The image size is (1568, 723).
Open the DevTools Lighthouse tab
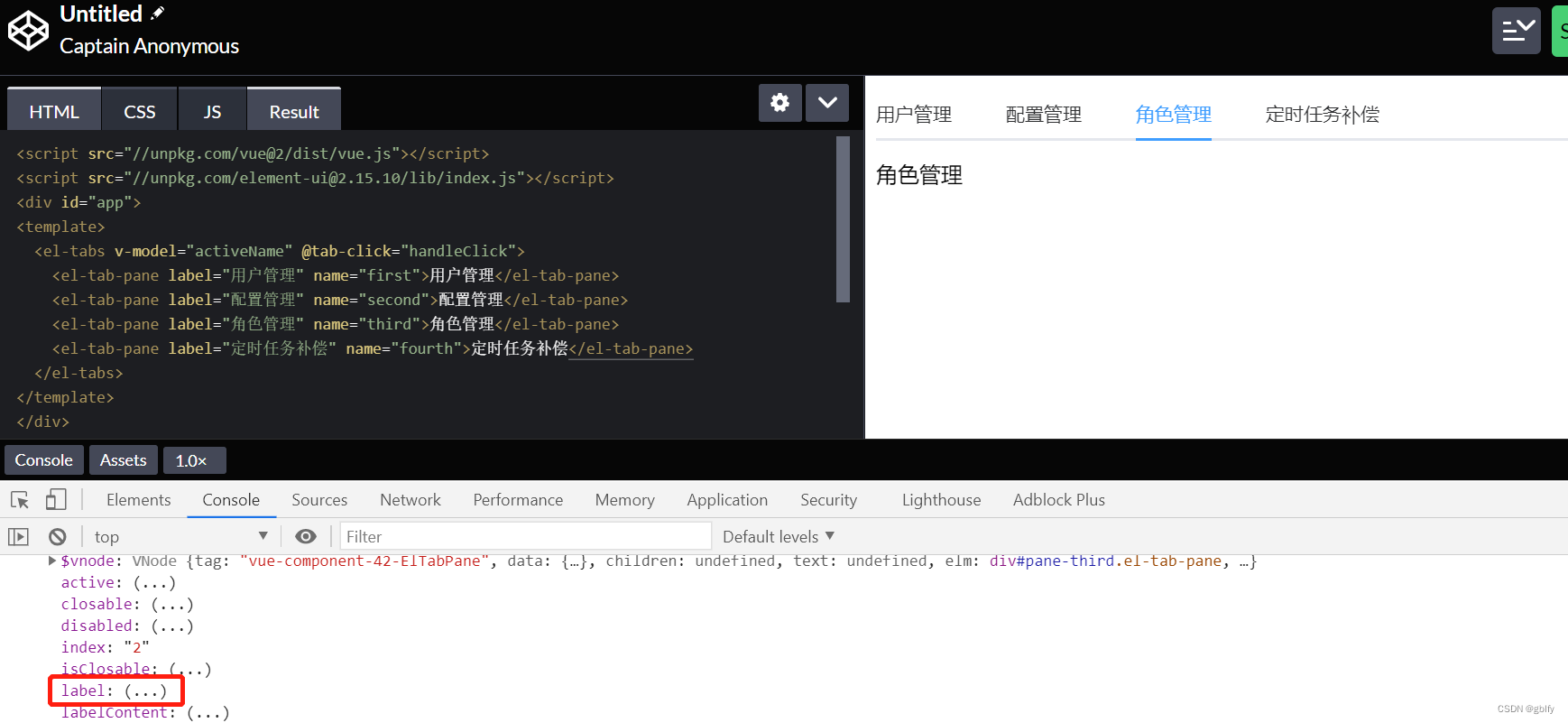pyautogui.click(x=941, y=500)
